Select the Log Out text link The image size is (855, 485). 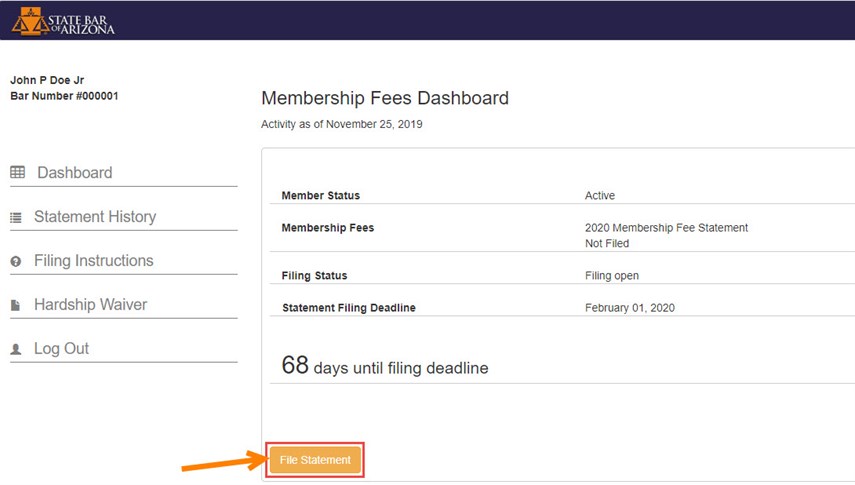[61, 349]
